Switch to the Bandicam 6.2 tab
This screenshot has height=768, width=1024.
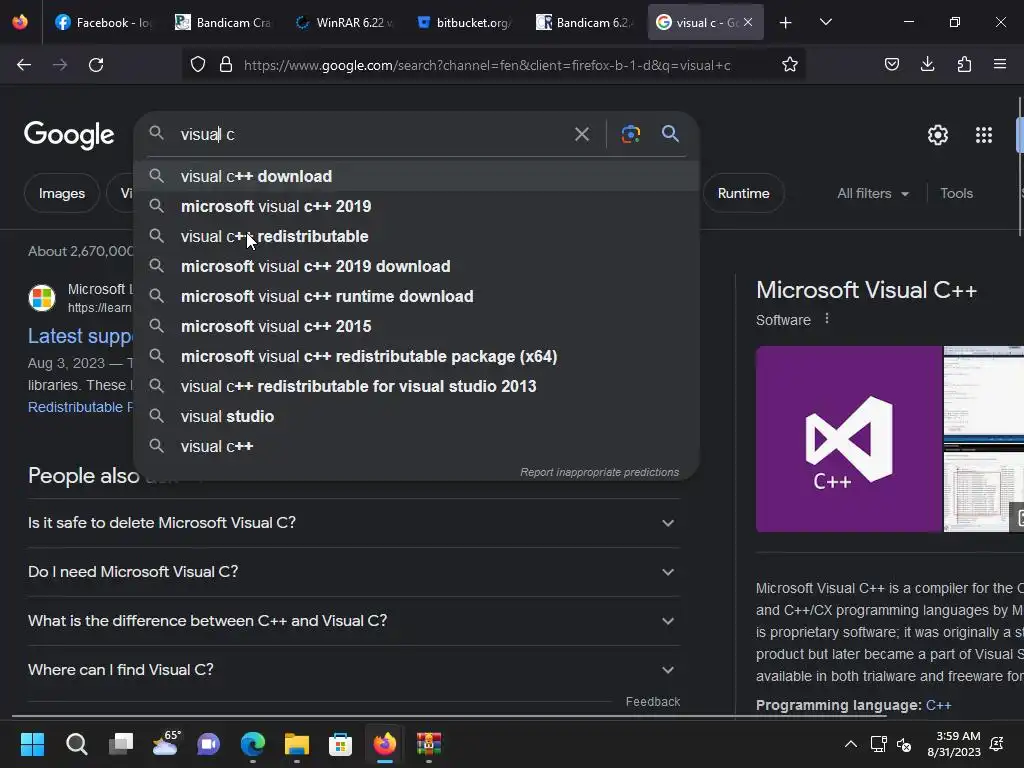point(584,22)
